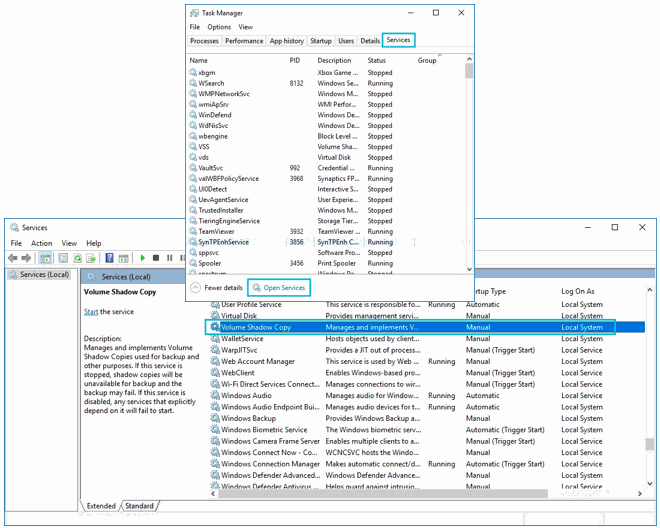Image resolution: width=660 pixels, height=528 pixels.
Task: Open Task Manager Options menu
Action: (x=219, y=27)
